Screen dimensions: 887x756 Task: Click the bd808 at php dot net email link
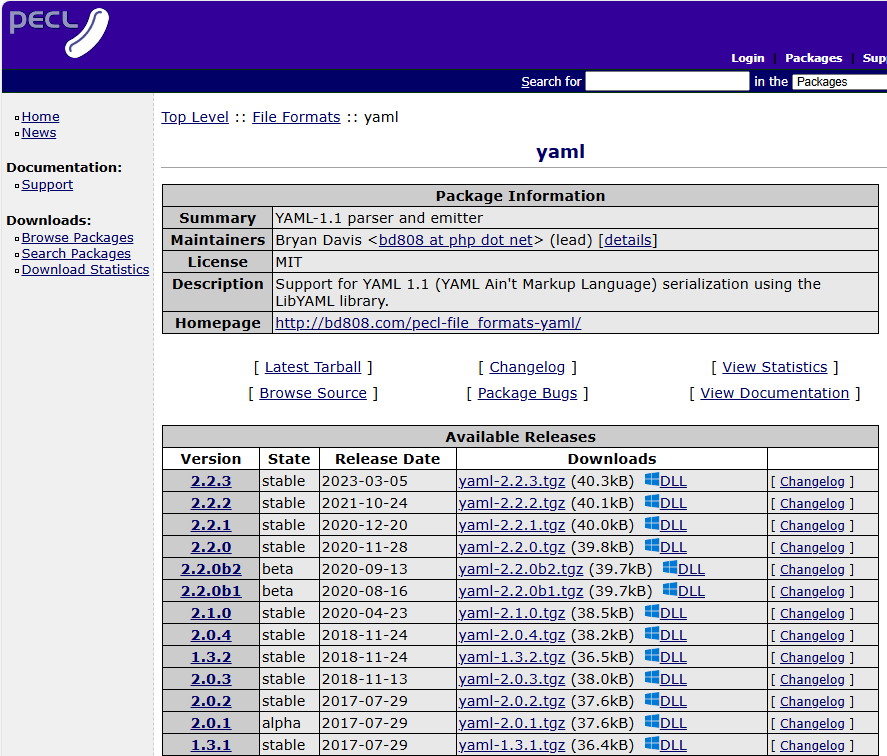tap(456, 240)
